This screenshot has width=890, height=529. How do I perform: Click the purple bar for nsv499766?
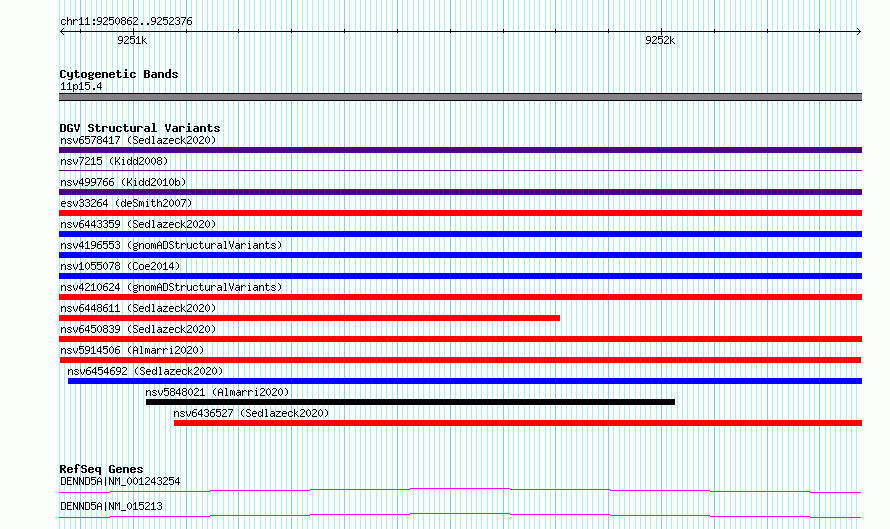coord(460,192)
